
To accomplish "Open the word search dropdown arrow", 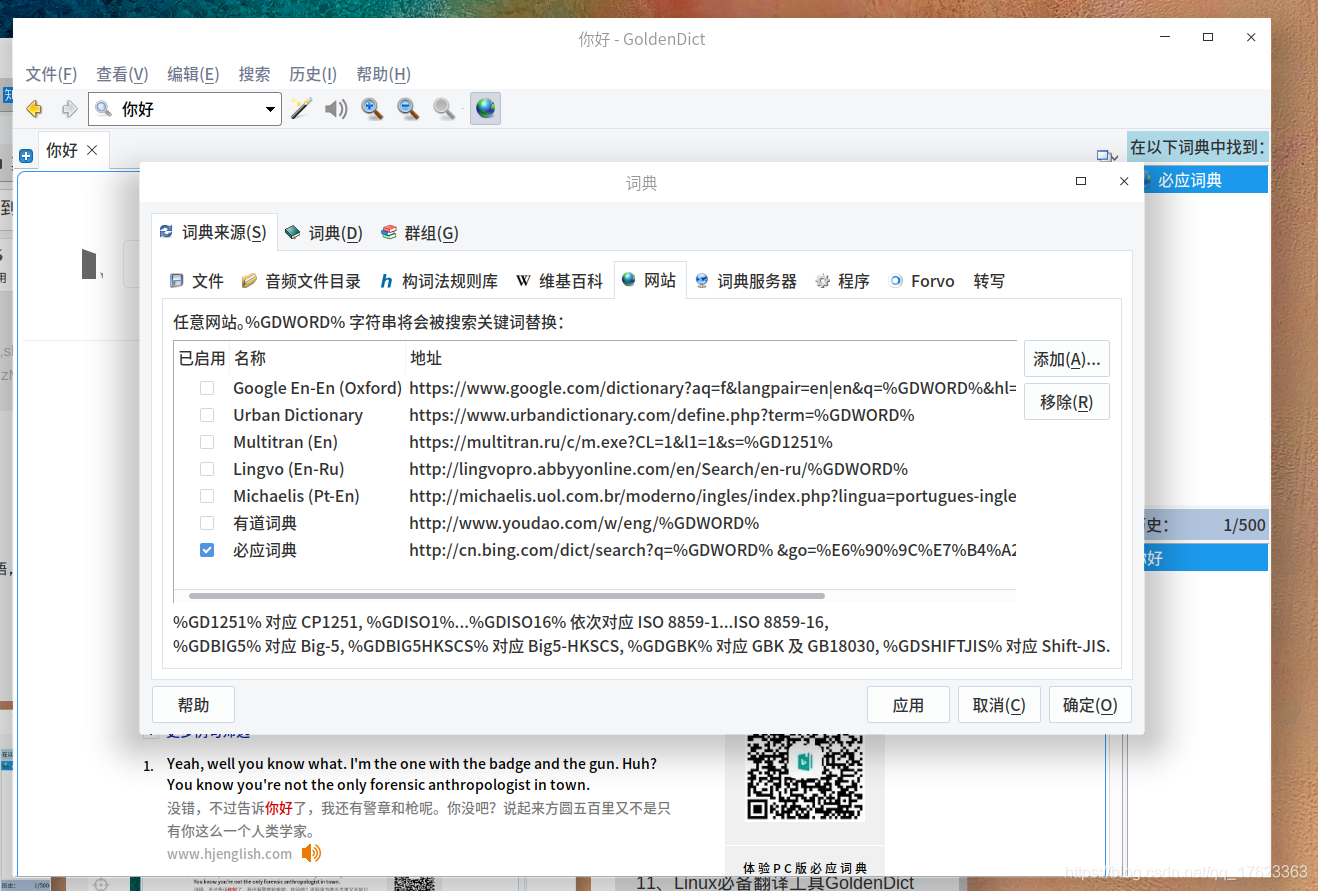I will coord(270,109).
